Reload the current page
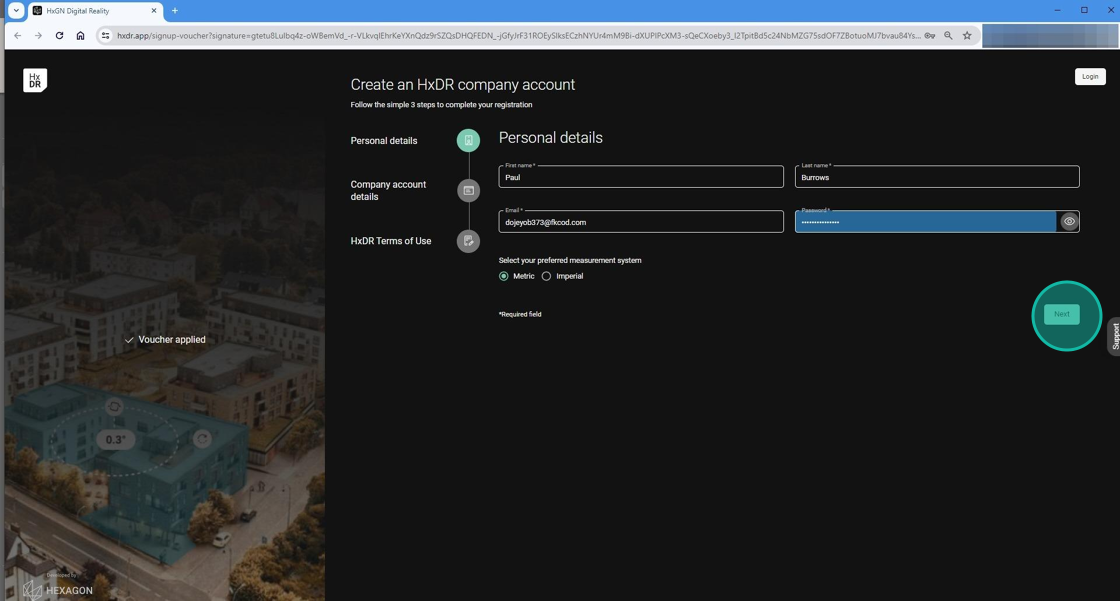The image size is (1120, 601). (x=59, y=36)
